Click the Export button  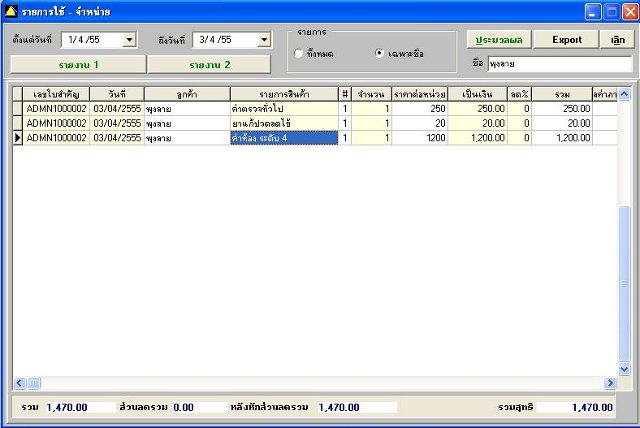coord(567,40)
